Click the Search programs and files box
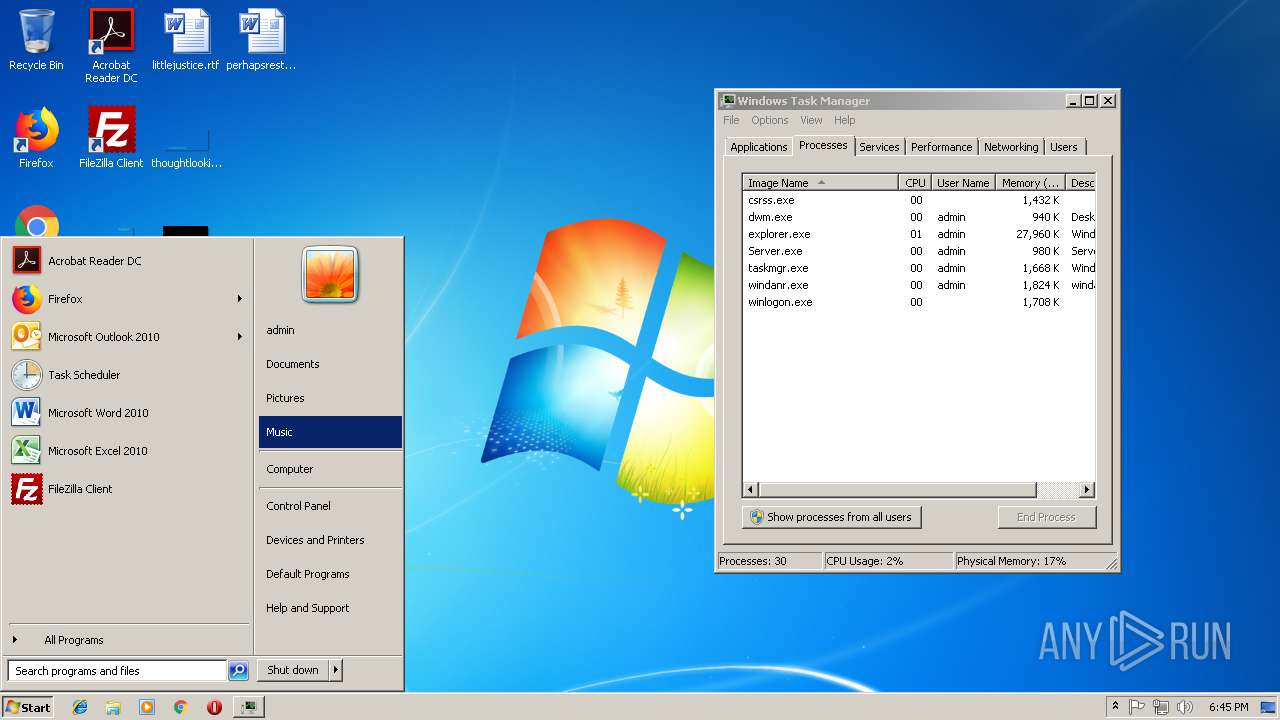The width and height of the screenshot is (1280, 720). [x=117, y=671]
